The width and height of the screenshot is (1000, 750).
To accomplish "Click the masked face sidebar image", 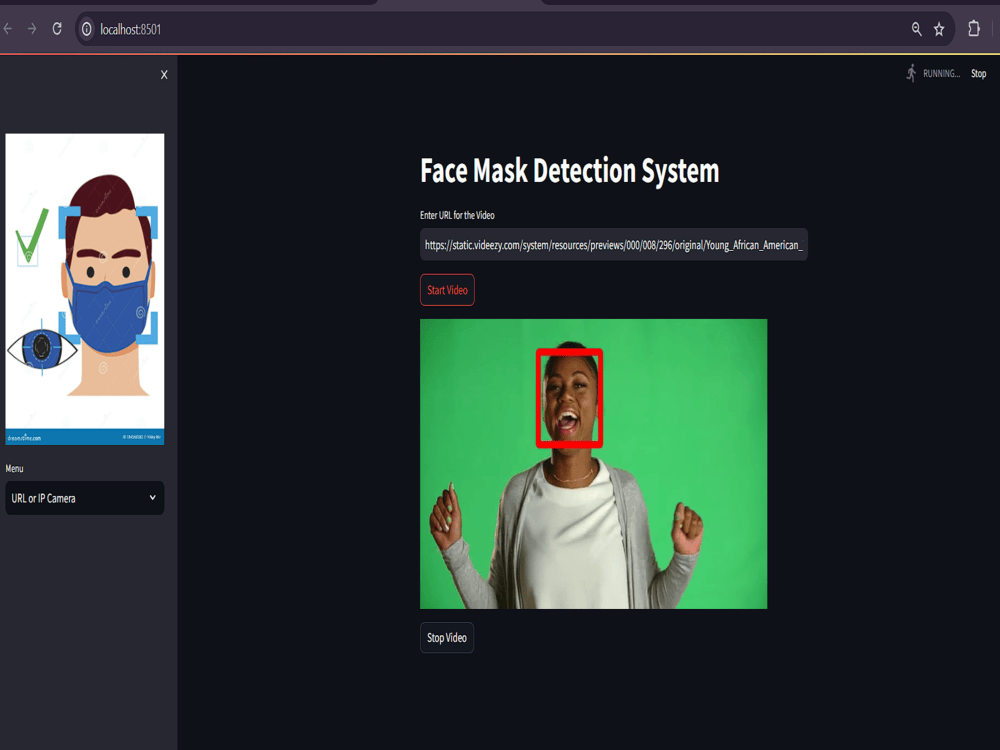I will (85, 289).
